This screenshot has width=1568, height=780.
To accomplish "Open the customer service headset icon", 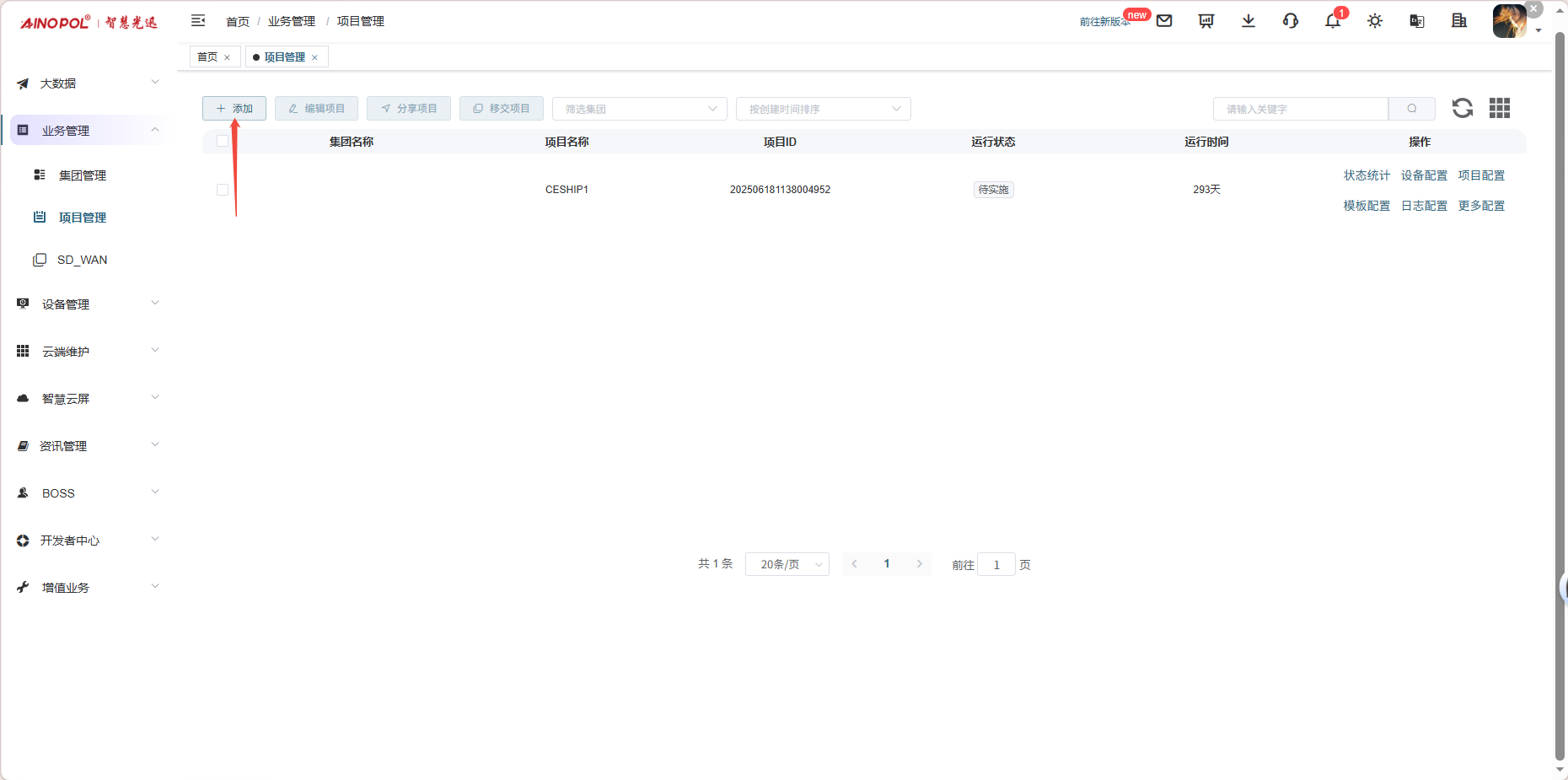I will point(1291,21).
